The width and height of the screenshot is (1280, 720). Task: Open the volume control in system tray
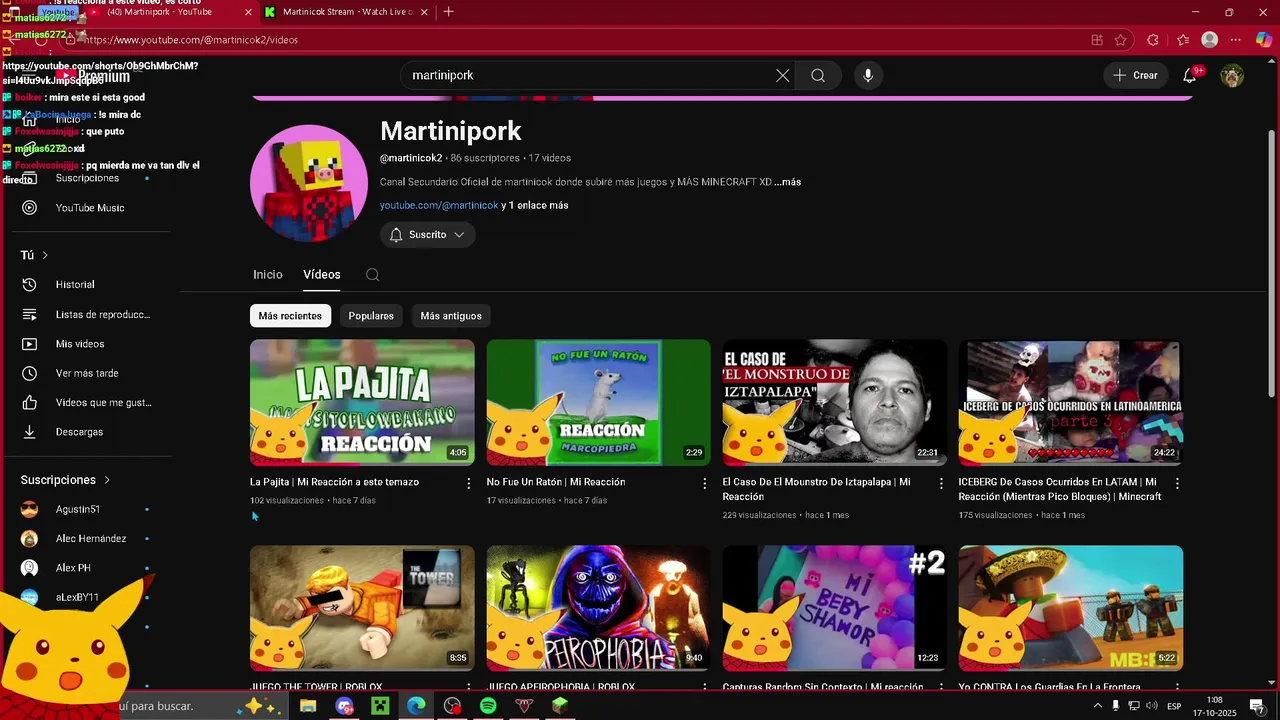click(1151, 706)
